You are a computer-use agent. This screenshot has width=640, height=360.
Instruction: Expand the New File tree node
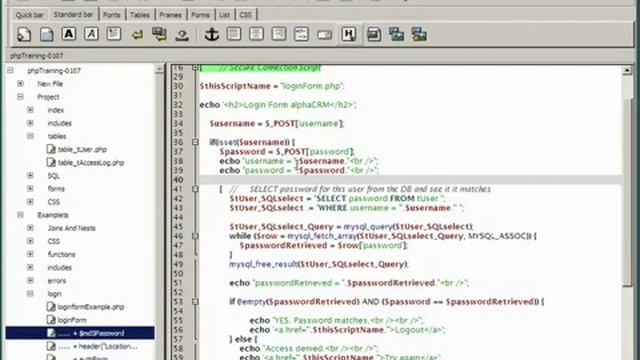(20, 84)
